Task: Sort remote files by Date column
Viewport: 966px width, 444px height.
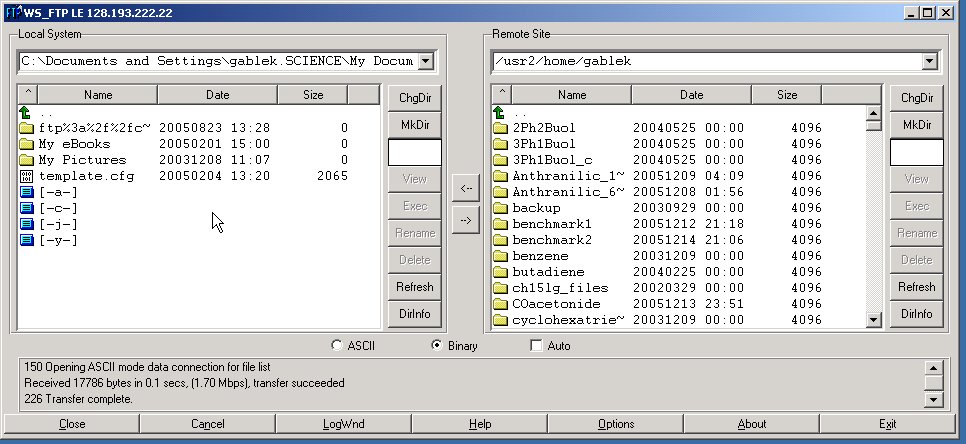Action: click(691, 95)
